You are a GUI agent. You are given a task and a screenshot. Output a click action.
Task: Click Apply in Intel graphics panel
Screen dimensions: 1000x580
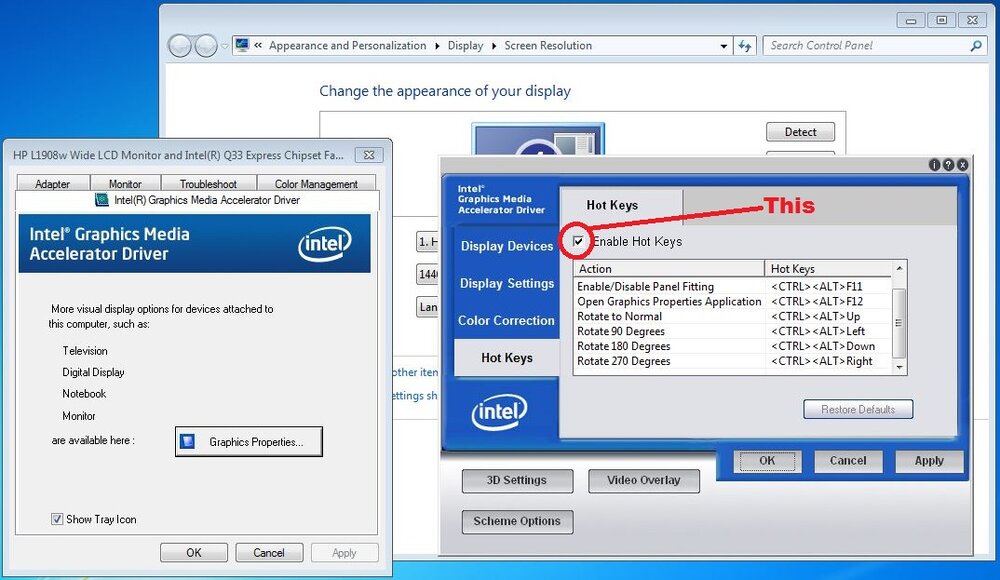pyautogui.click(x=929, y=461)
